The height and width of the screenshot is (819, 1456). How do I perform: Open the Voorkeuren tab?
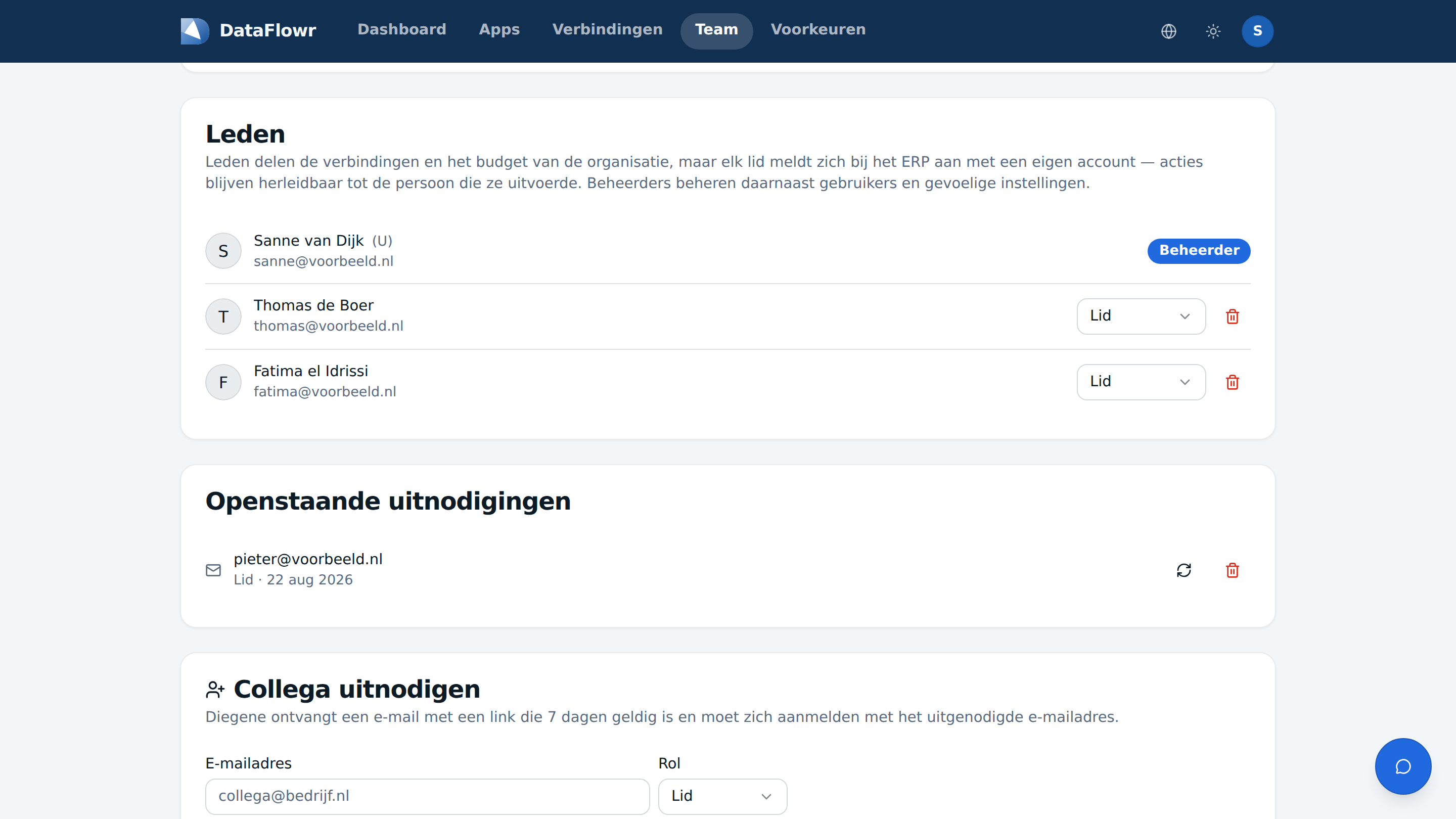818,29
